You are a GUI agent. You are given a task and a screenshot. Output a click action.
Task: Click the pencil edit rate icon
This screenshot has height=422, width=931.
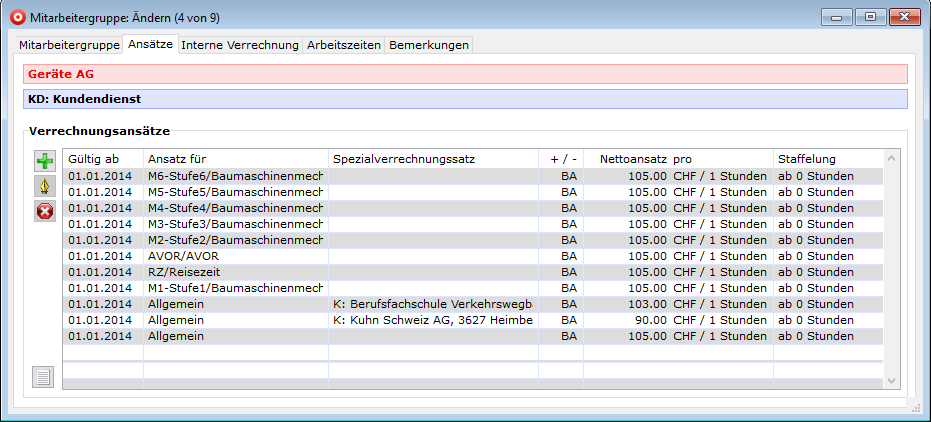(45, 186)
